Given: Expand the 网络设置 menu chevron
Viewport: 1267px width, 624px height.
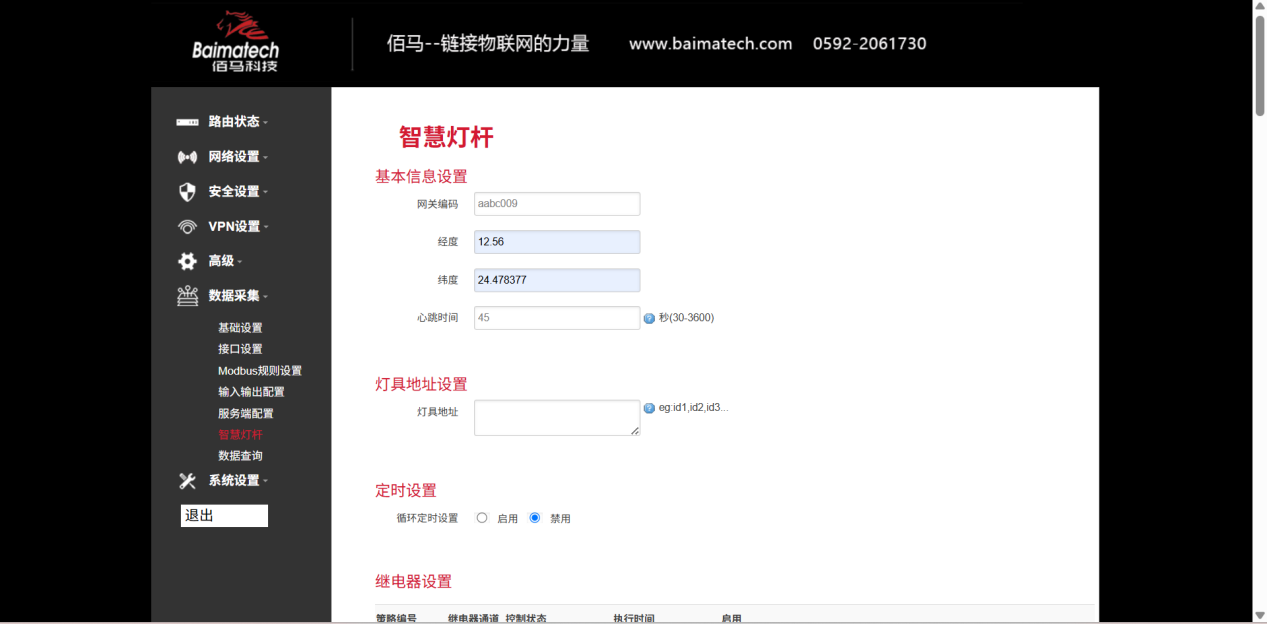Looking at the screenshot, I should tap(268, 156).
